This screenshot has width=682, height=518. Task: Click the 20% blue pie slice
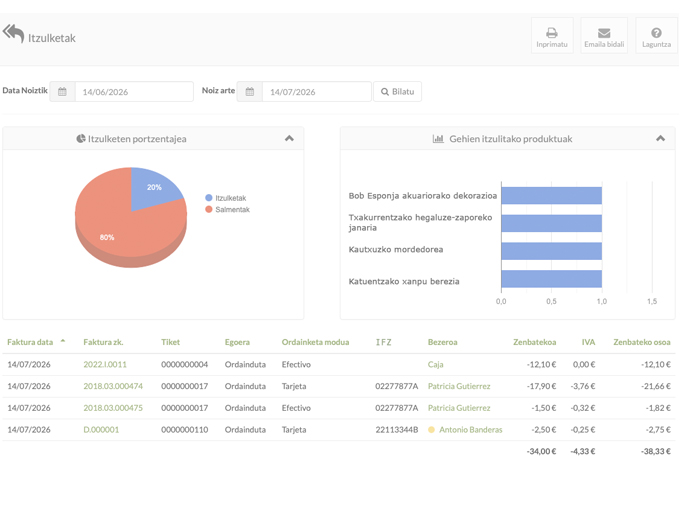[153, 187]
